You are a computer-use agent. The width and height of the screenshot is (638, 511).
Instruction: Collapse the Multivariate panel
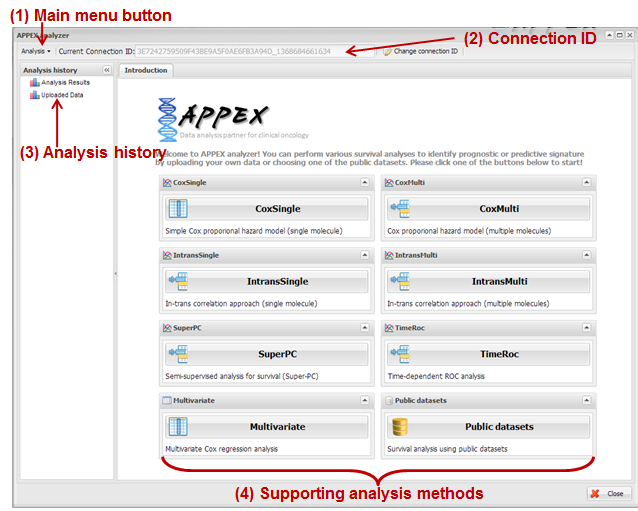tap(365, 400)
